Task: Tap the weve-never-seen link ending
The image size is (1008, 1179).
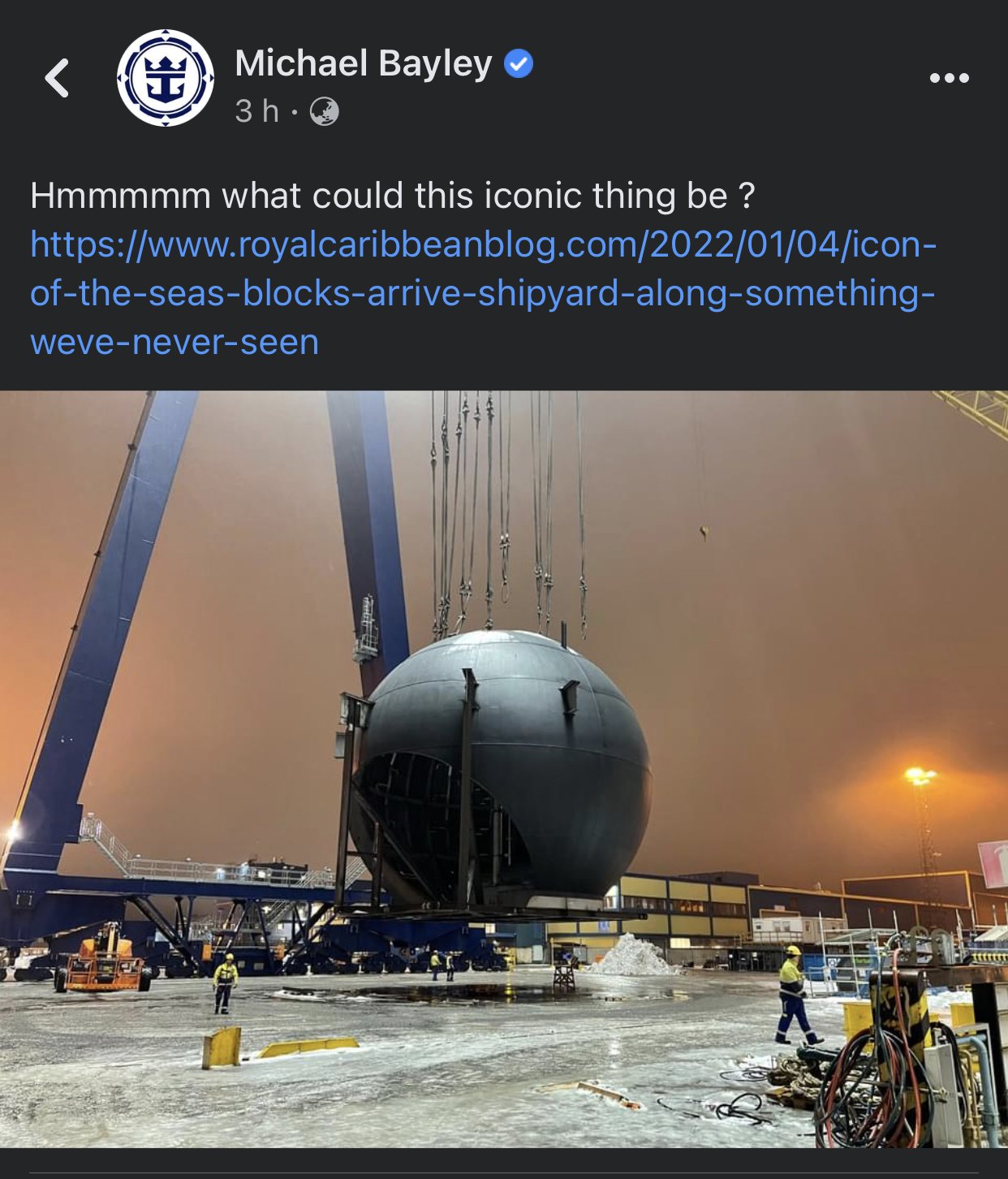Action: pyautogui.click(x=174, y=342)
